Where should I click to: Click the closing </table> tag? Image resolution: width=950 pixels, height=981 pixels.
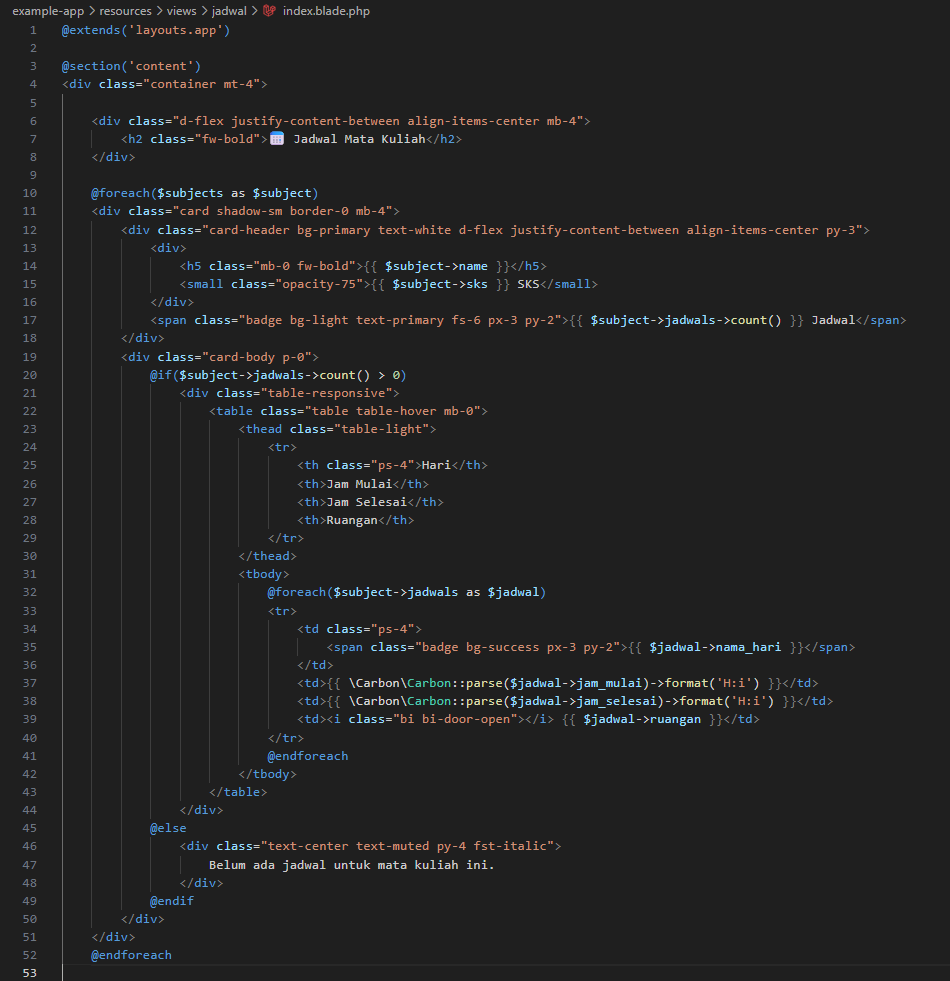click(x=238, y=792)
